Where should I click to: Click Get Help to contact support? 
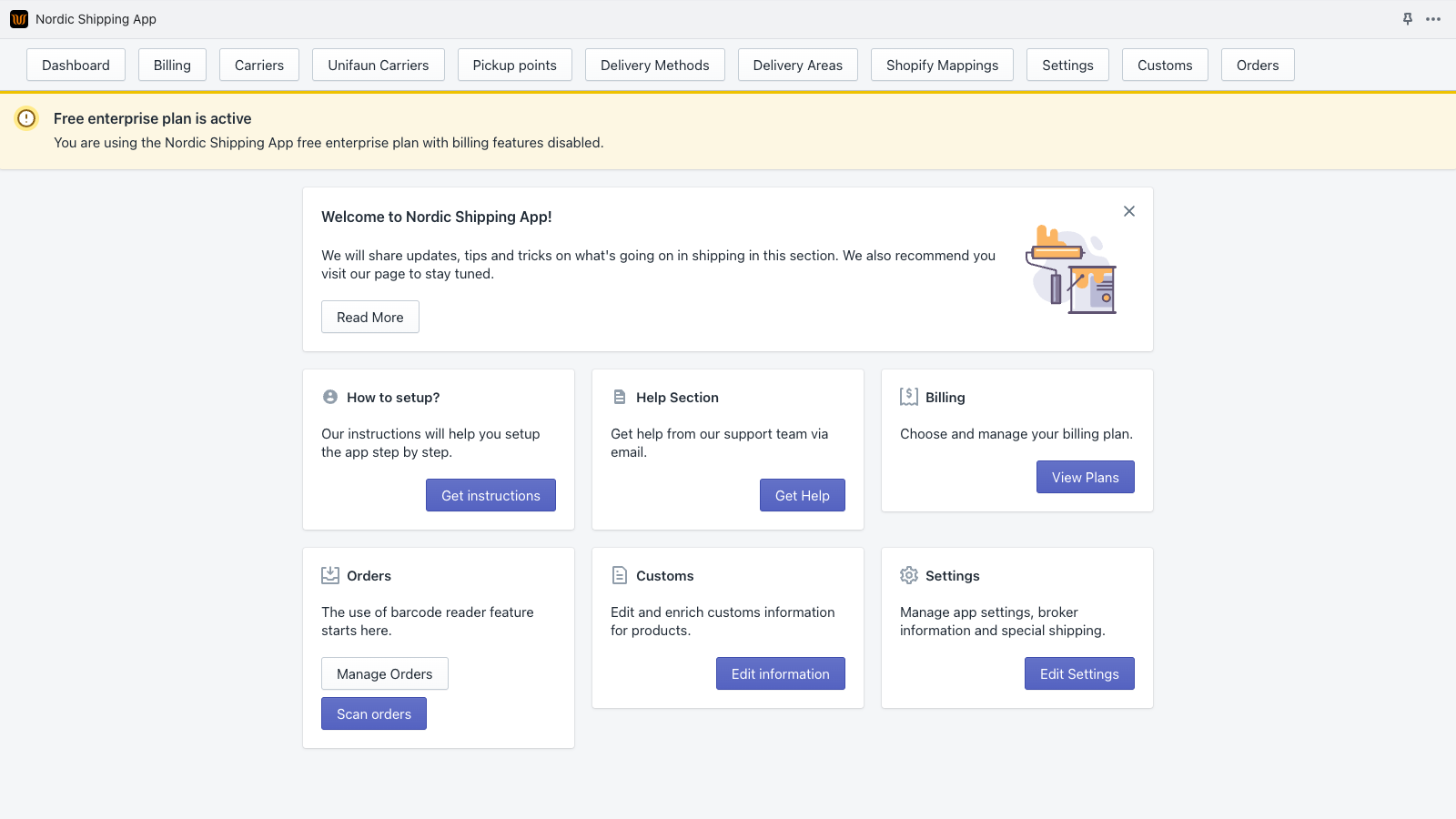click(x=802, y=495)
